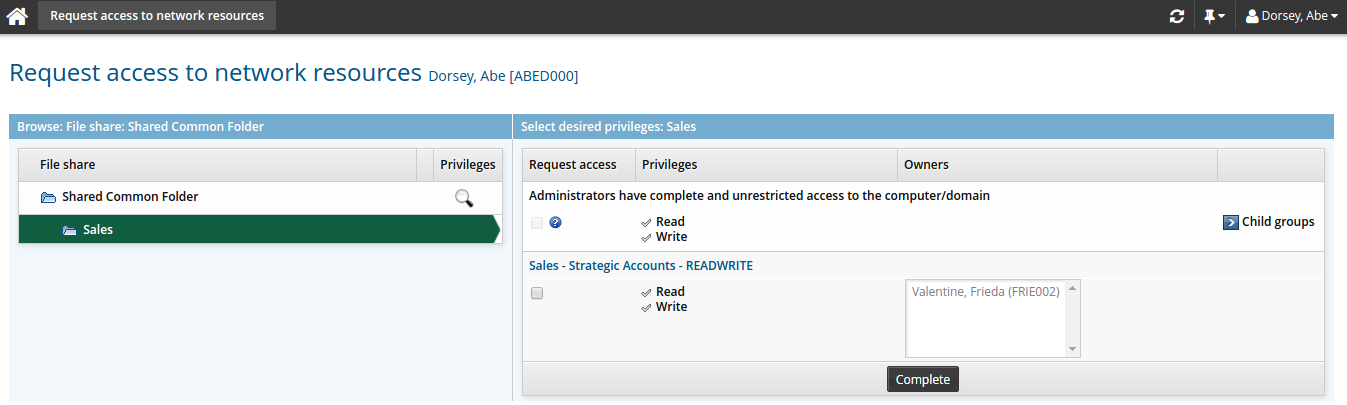Click the disabled Administrators request access checkbox
The height and width of the screenshot is (405, 1347).
tap(537, 223)
